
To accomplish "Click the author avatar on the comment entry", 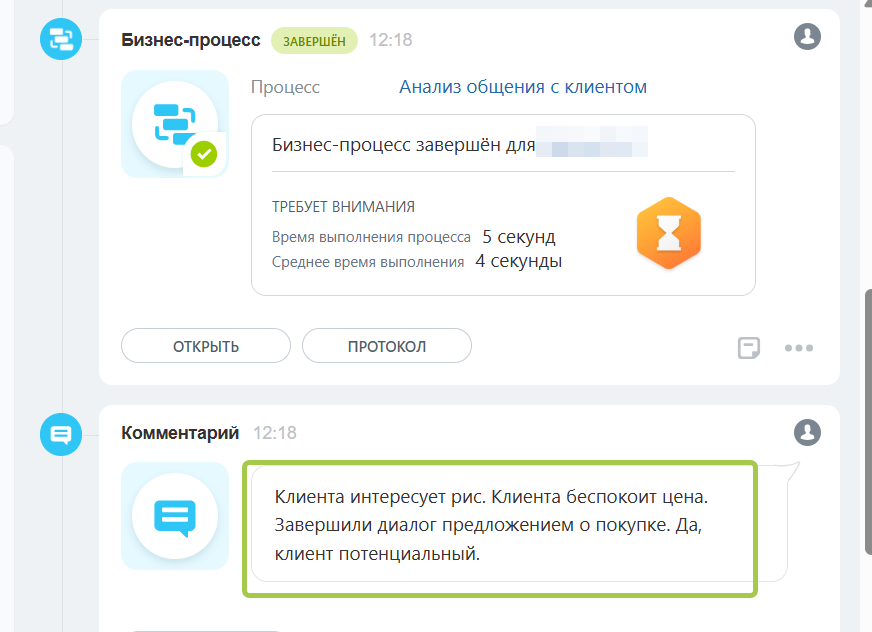I will point(808,433).
